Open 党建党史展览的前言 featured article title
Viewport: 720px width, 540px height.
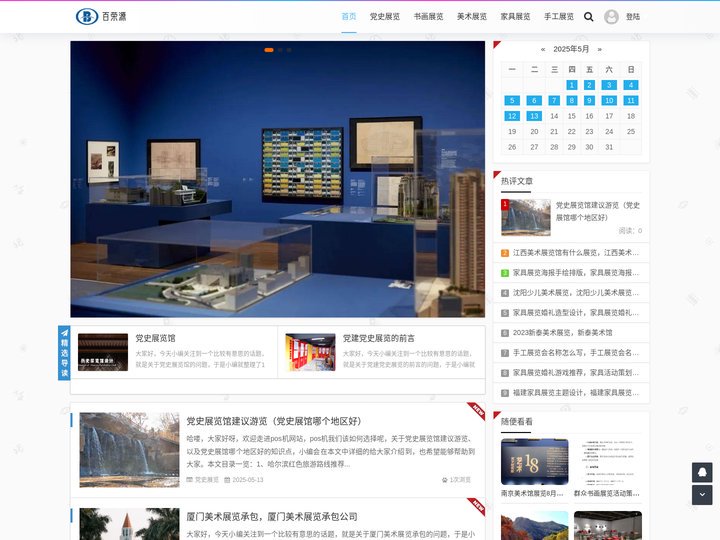pyautogui.click(x=379, y=338)
